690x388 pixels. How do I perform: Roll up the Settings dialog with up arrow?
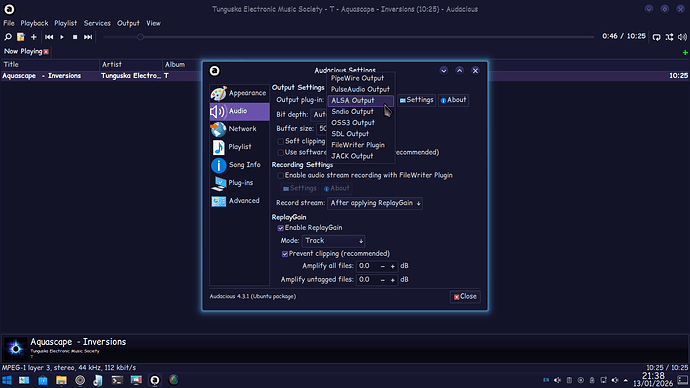pos(459,71)
